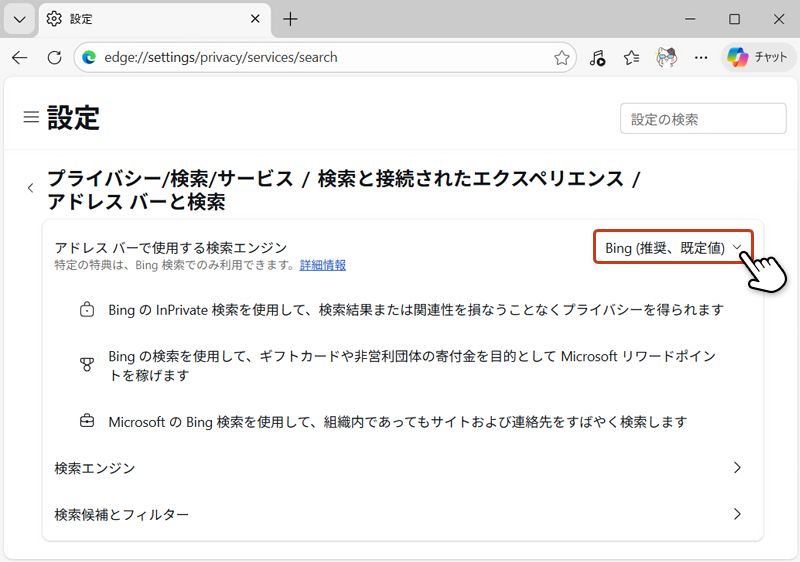Go back using breadcrumb chevron
The height and width of the screenshot is (562, 800).
(x=31, y=188)
